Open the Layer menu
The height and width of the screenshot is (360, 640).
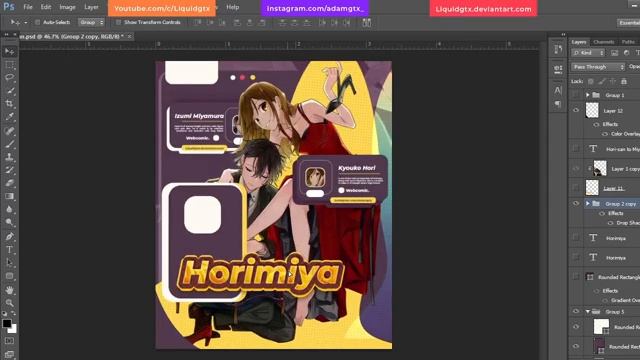pyautogui.click(x=91, y=7)
